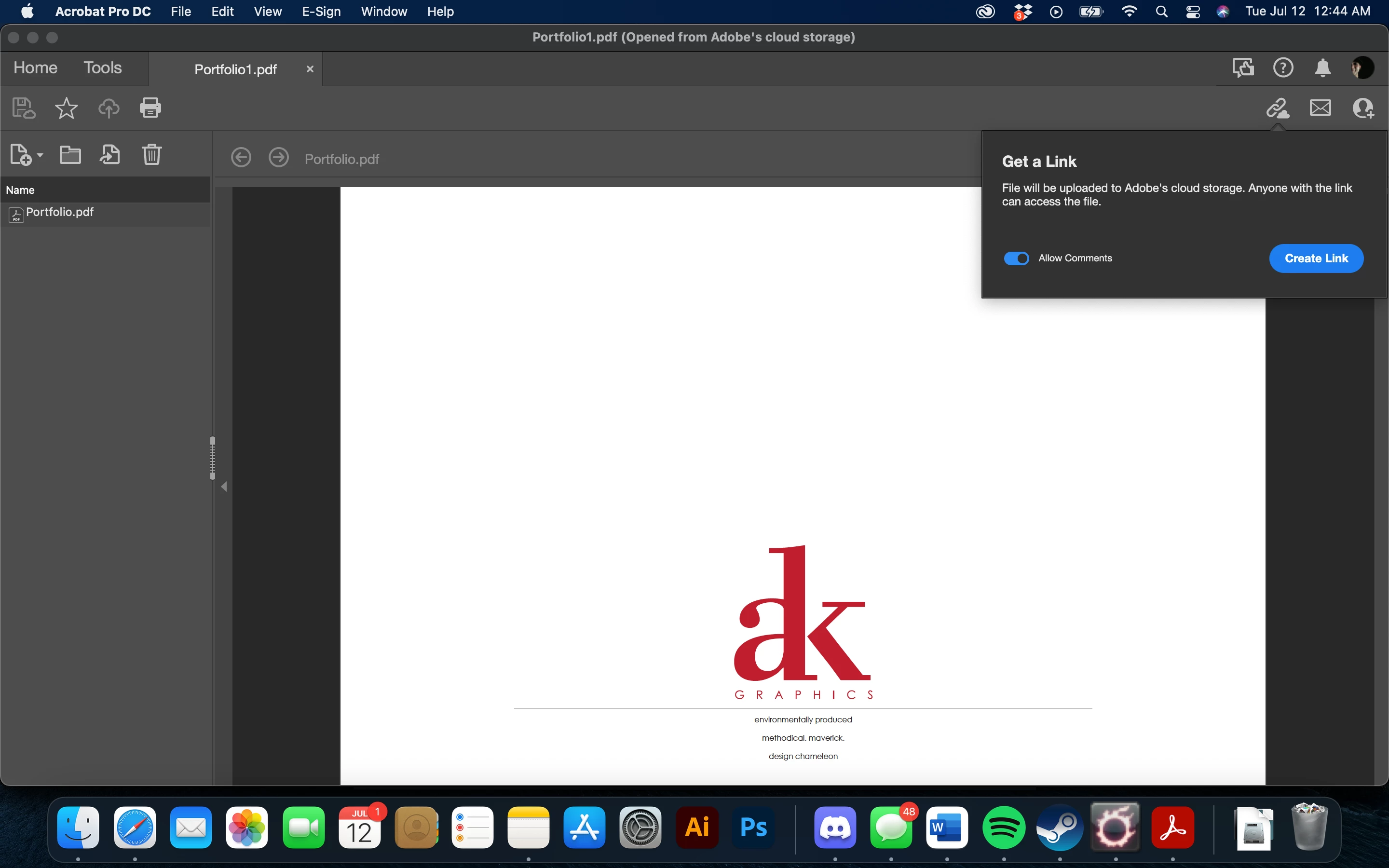Click the Creative Cloud menu bar icon
The width and height of the screenshot is (1389, 868).
click(x=985, y=12)
